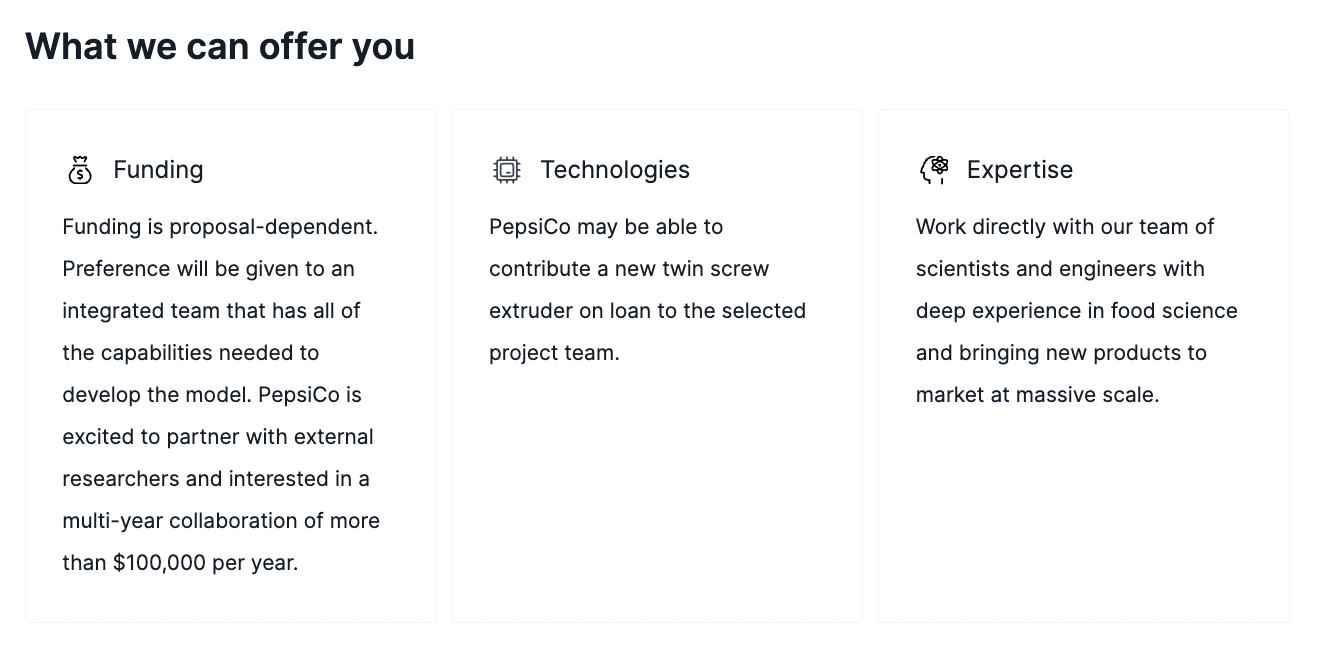
Task: Click the "PepsiCo may be able to" line
Action: tap(606, 227)
